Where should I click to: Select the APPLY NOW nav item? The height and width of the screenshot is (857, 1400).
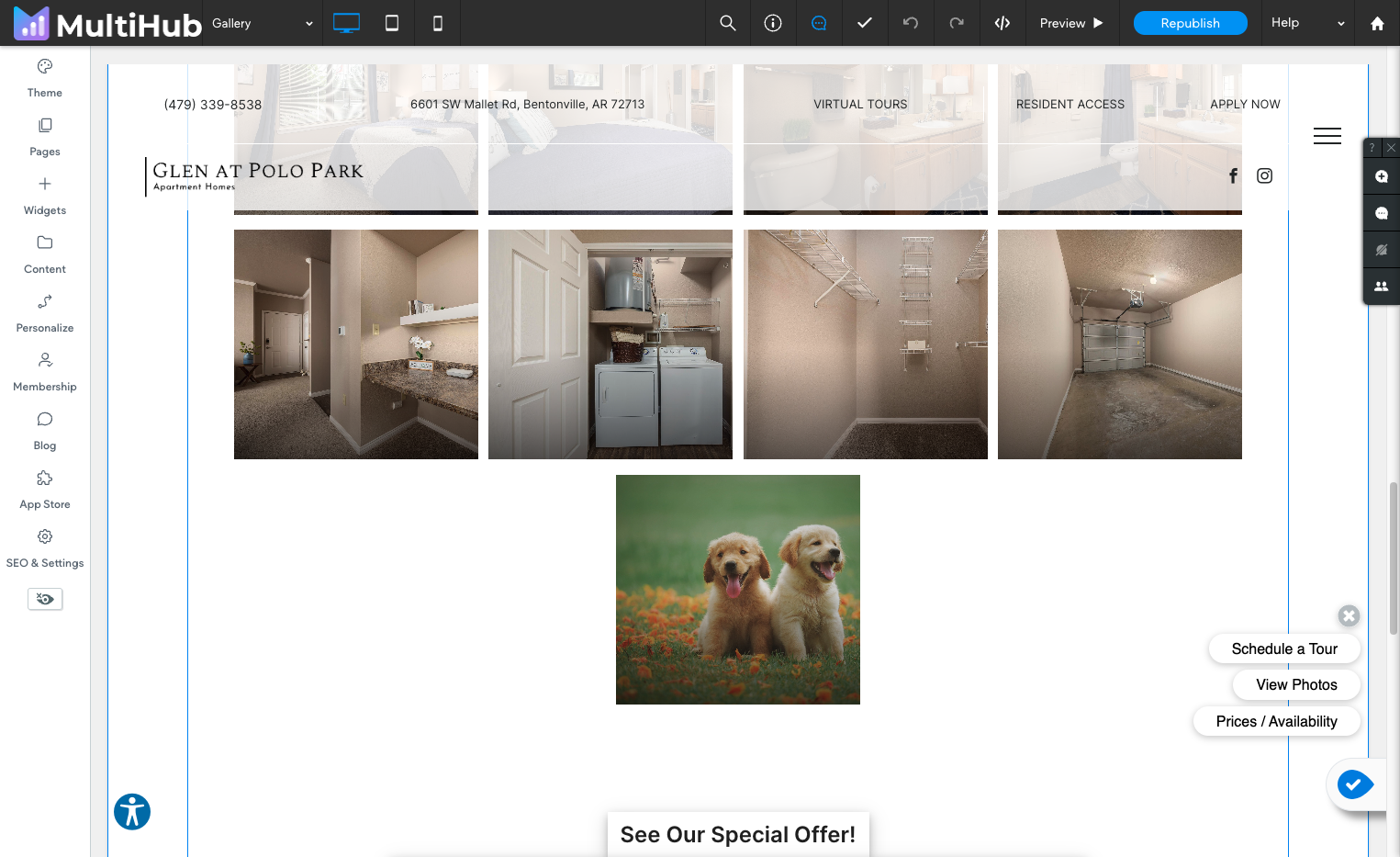(1245, 105)
